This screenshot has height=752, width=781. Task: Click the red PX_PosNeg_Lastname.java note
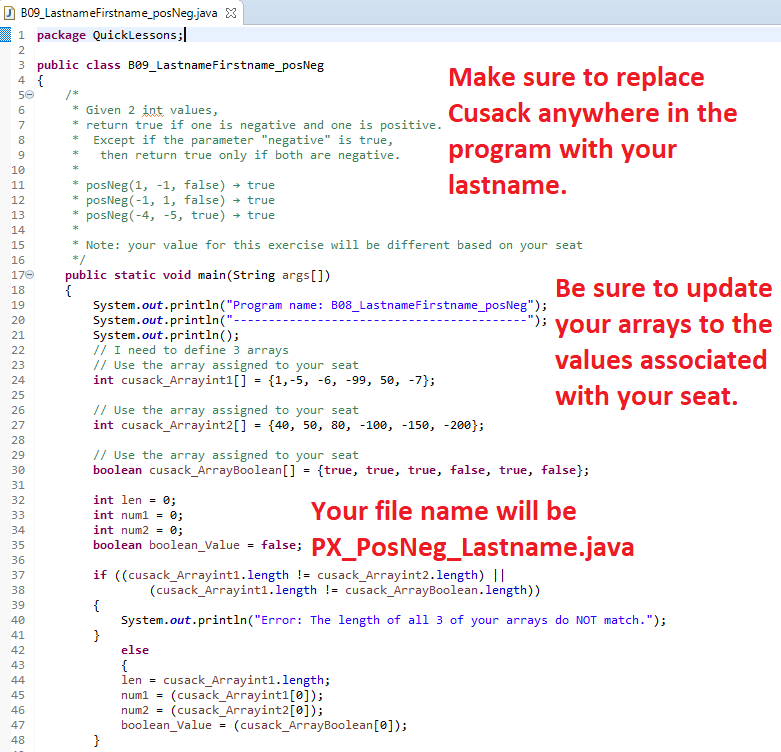click(472, 547)
